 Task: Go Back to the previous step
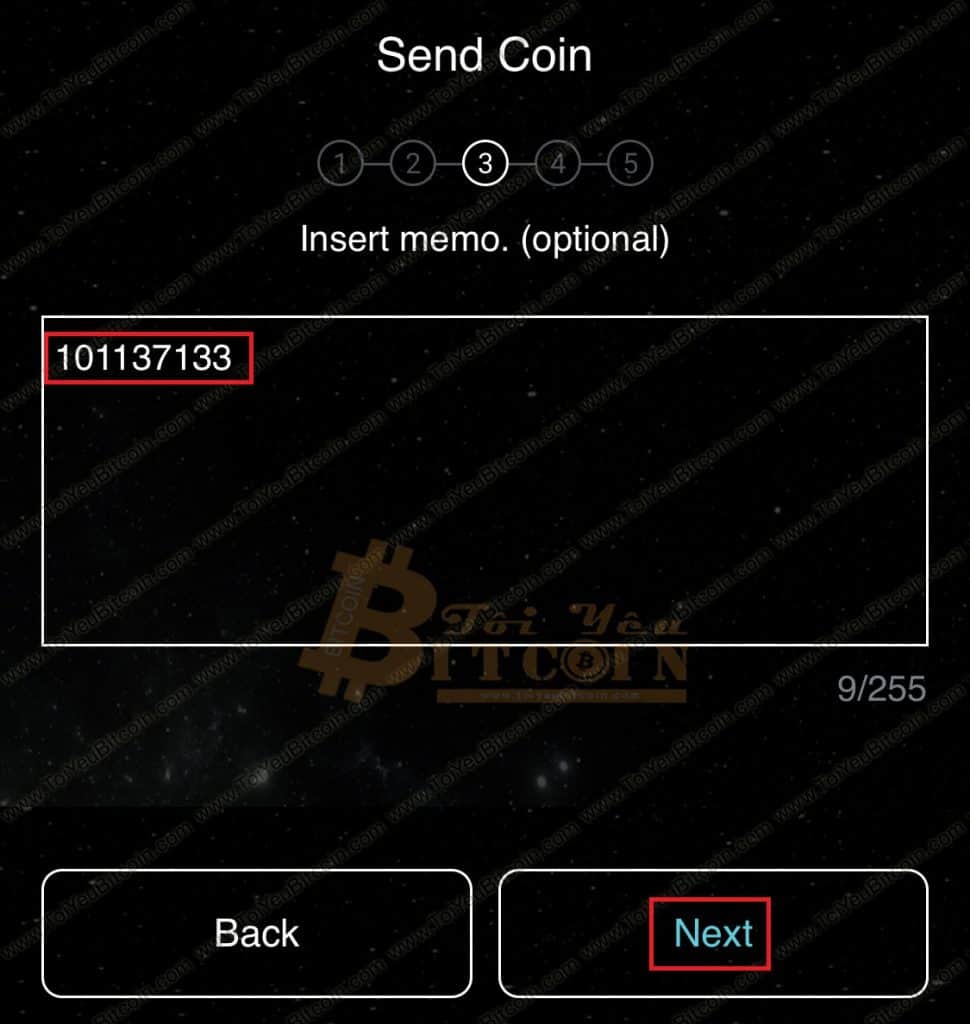(x=257, y=933)
